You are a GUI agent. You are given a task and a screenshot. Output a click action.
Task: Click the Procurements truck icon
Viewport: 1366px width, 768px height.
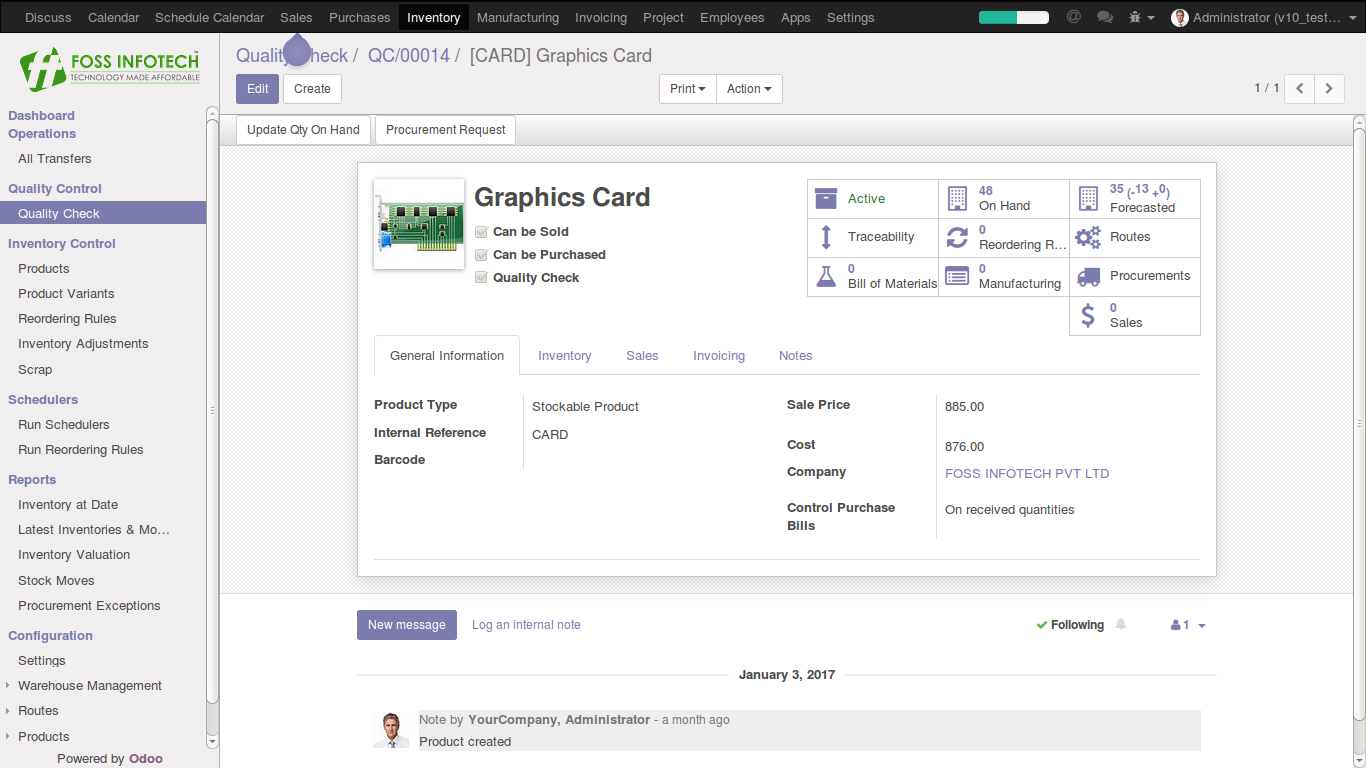click(1088, 276)
